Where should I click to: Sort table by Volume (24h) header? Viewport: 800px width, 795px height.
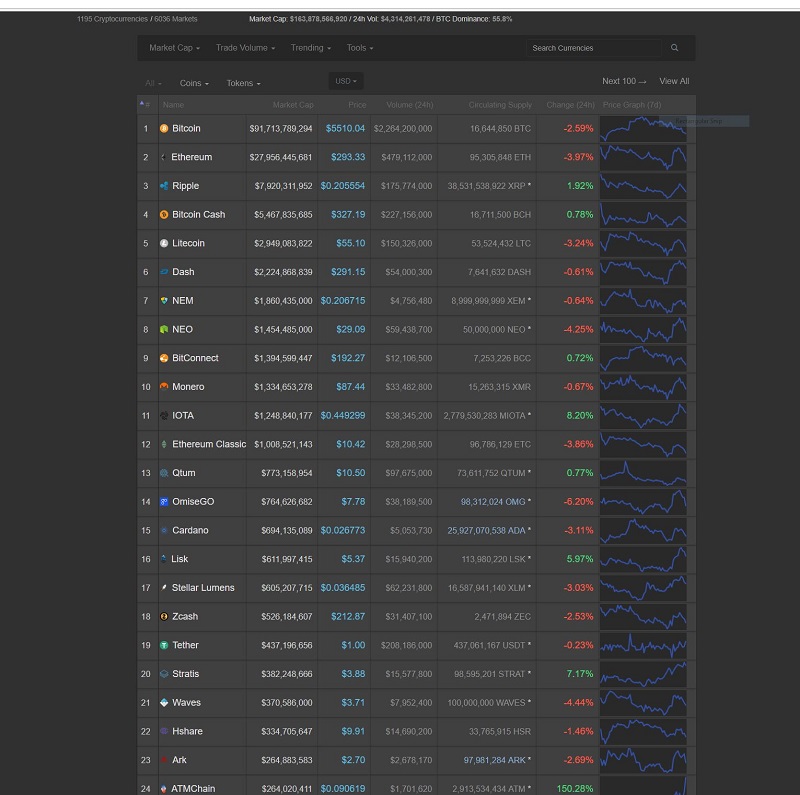[410, 105]
